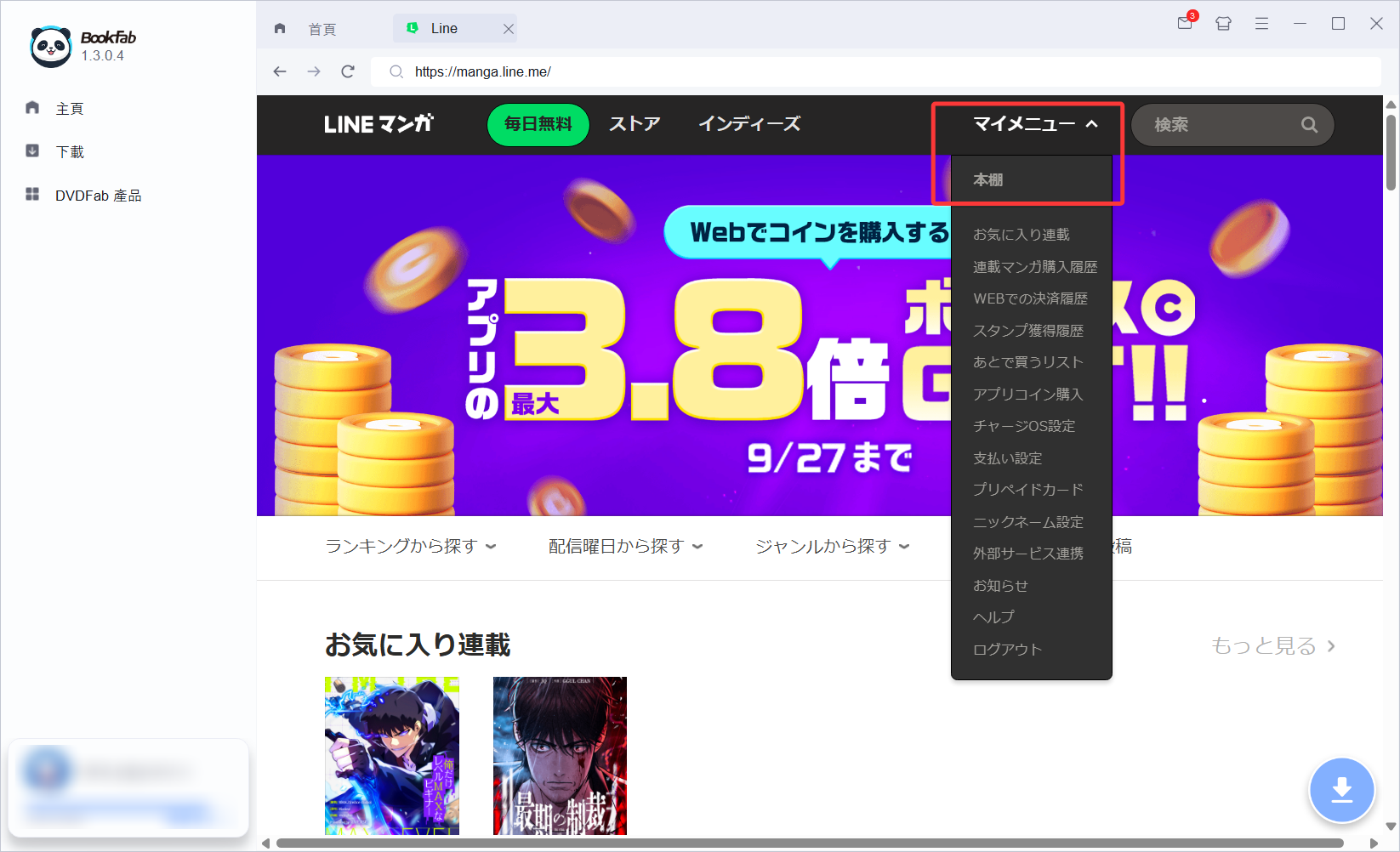
Task: Open the ストア menu
Action: tap(635, 124)
